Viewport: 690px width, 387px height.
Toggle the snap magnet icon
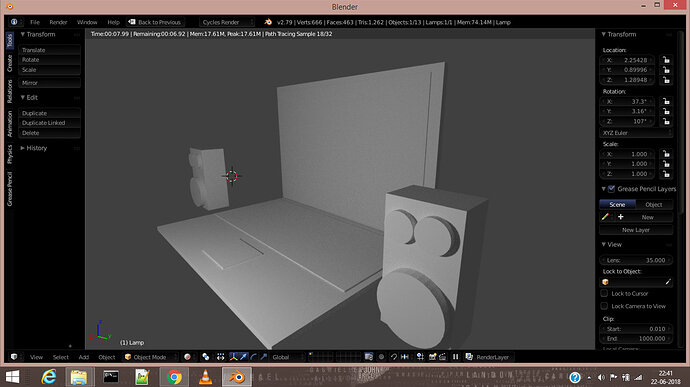[x=394, y=357]
